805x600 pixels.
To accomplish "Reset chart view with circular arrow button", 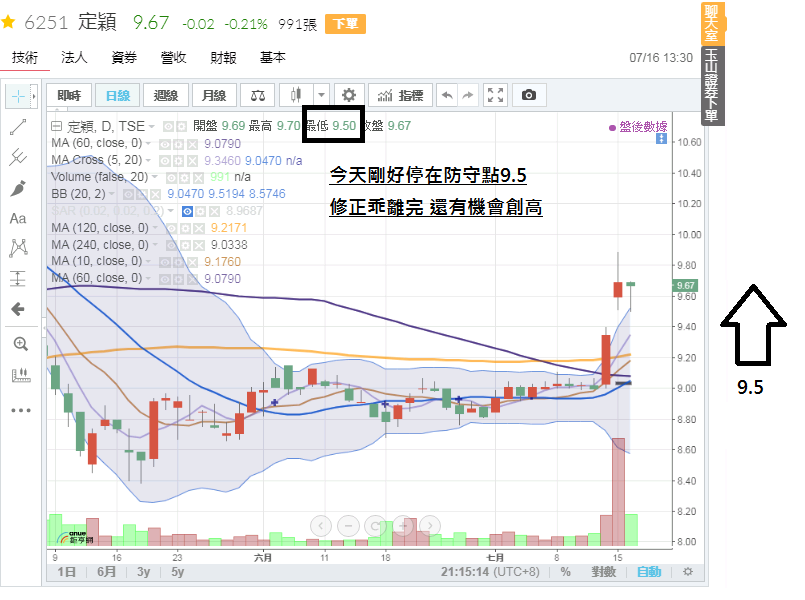I will click(x=375, y=526).
